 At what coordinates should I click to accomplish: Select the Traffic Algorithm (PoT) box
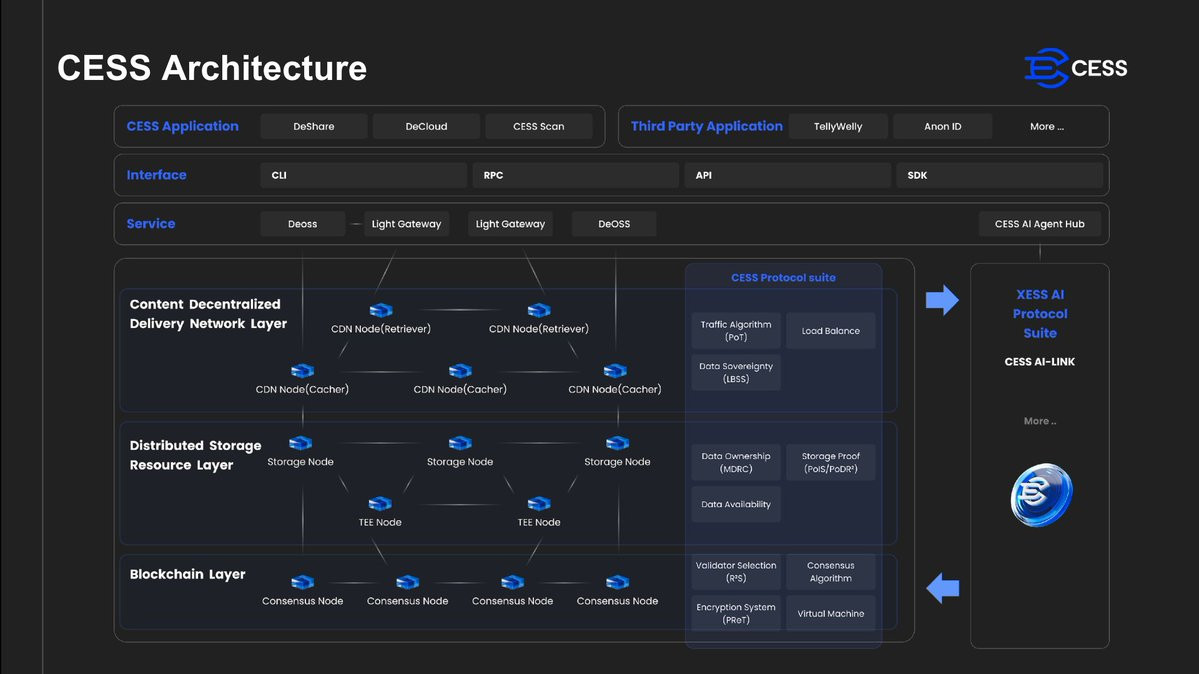736,330
